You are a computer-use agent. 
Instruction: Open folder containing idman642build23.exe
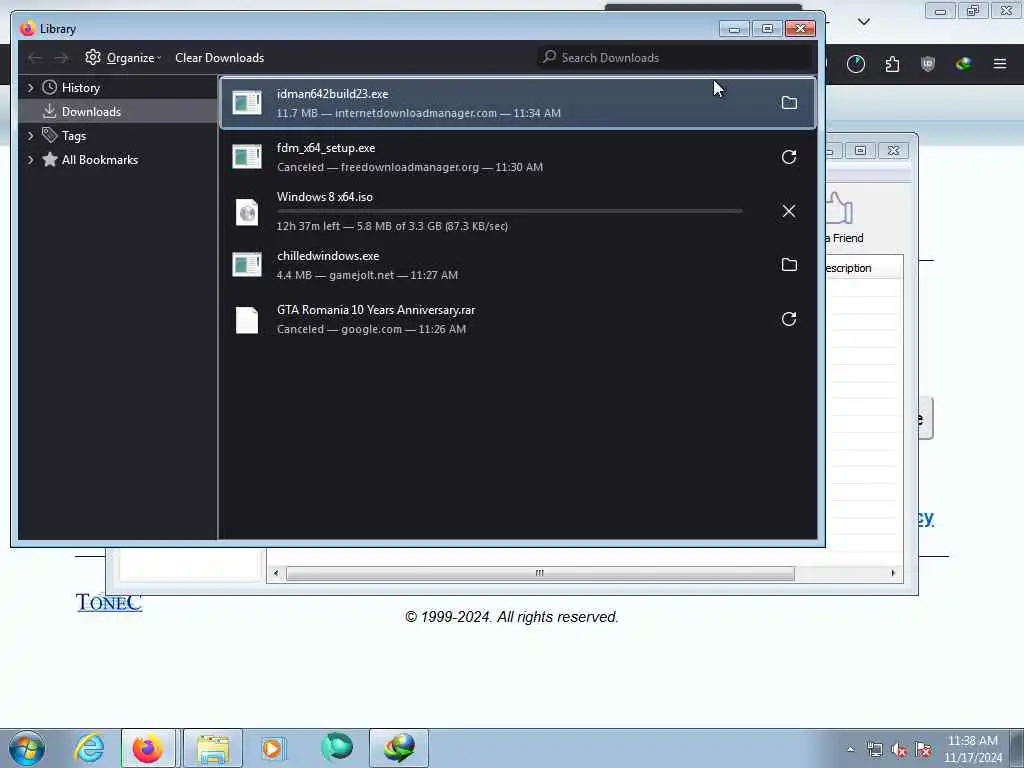coord(789,103)
